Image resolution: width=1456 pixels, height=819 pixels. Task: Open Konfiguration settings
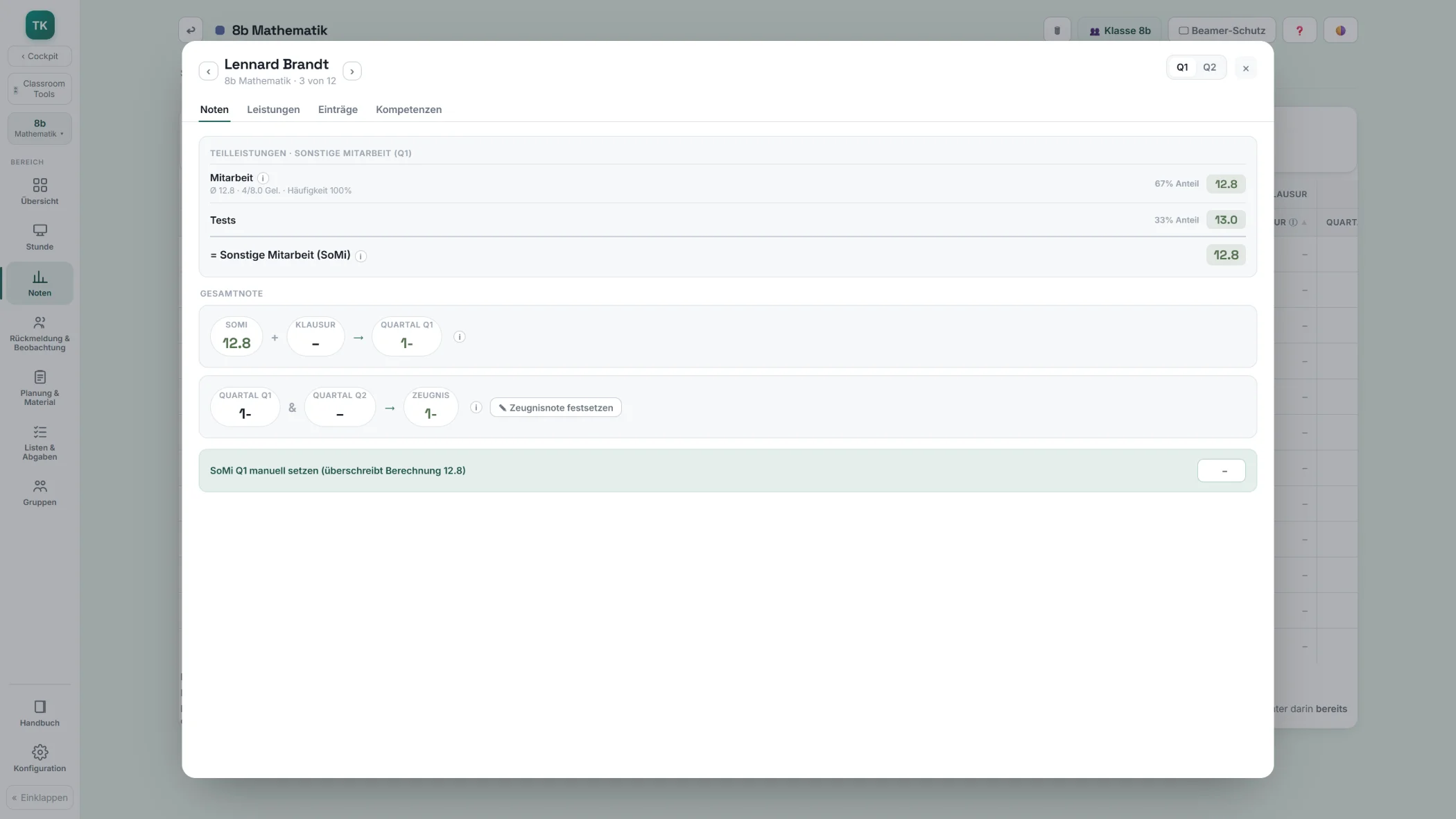(40, 759)
